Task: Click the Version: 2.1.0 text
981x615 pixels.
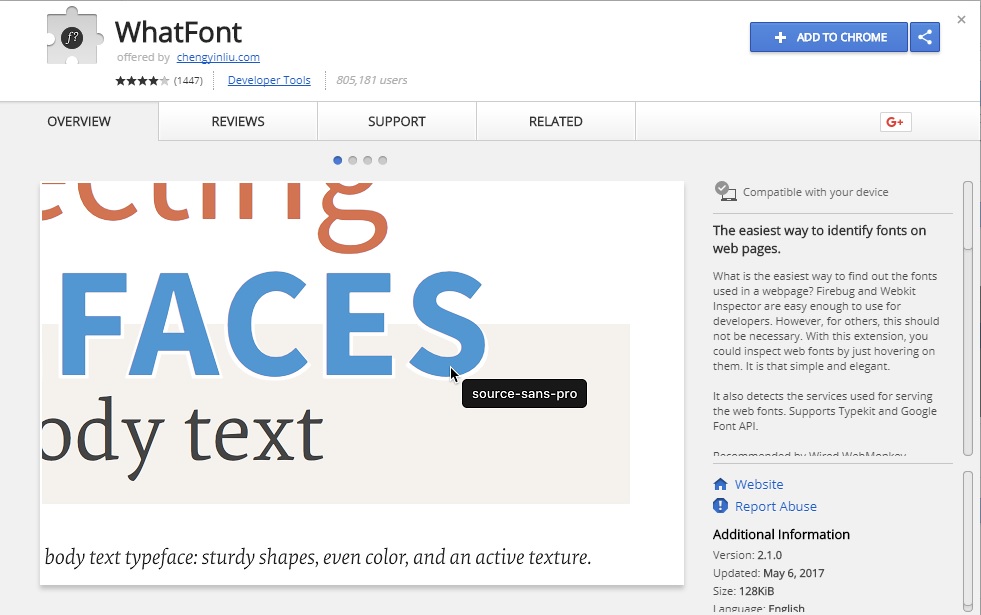Action: pyautogui.click(x=747, y=555)
